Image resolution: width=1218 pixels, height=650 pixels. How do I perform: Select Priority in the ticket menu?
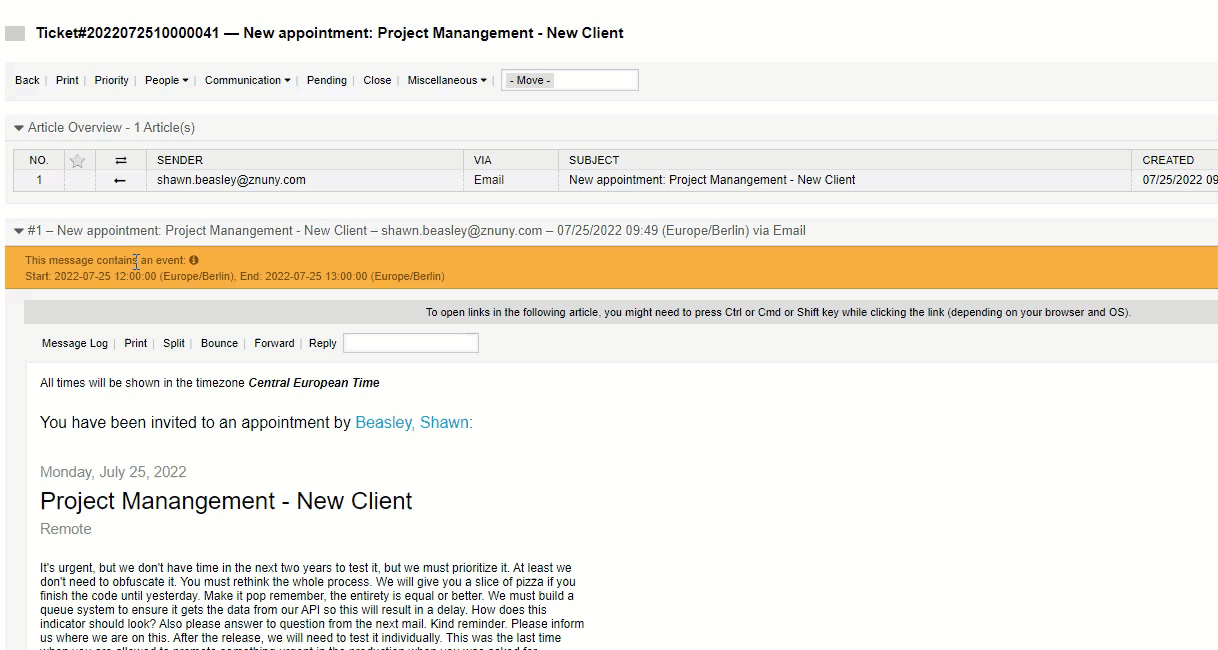point(111,80)
